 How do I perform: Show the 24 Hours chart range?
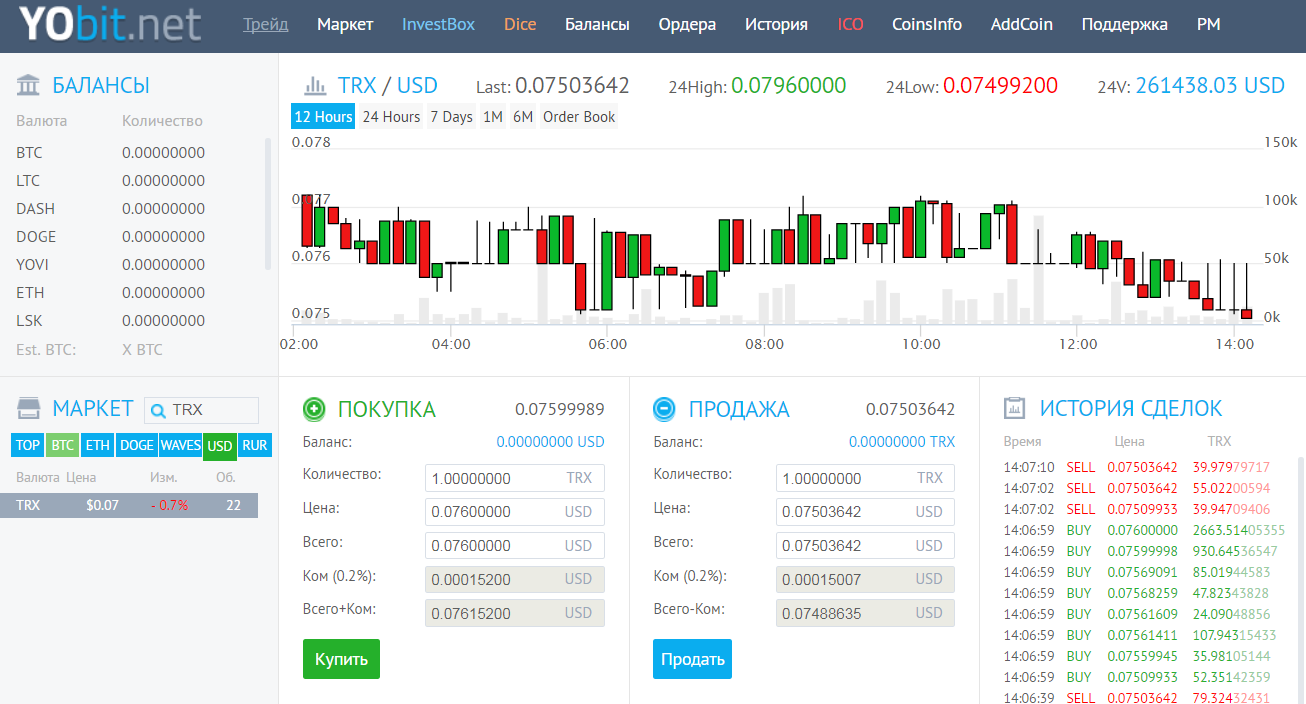point(391,117)
